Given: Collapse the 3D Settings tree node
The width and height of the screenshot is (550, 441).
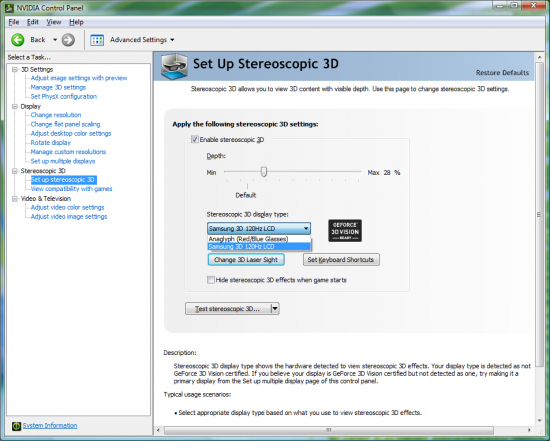Looking at the screenshot, I should [15, 69].
